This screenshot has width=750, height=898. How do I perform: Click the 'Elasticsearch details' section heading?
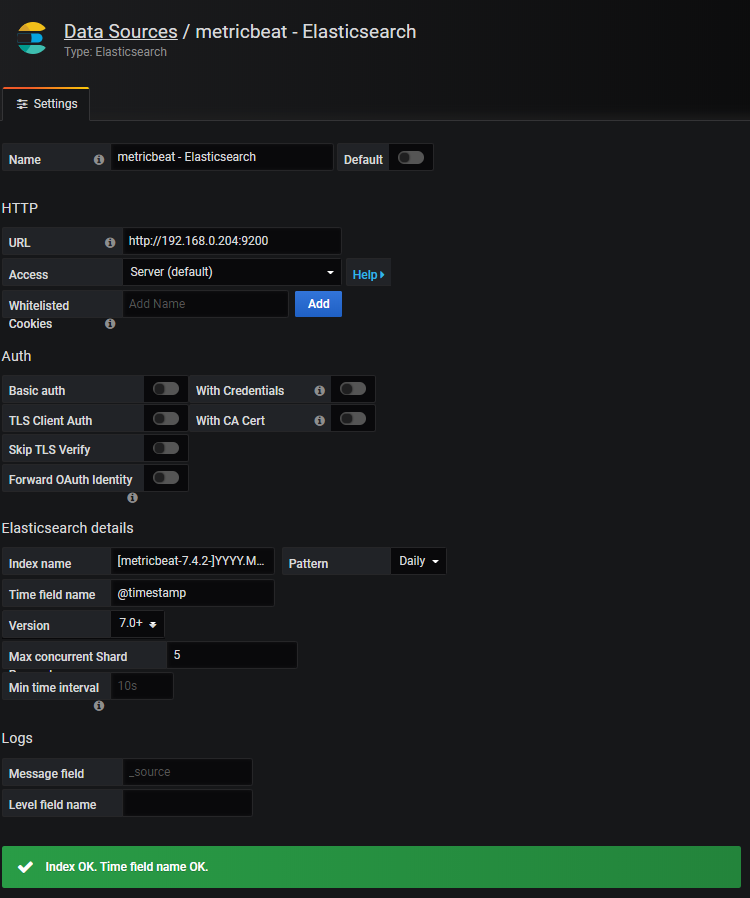pos(68,528)
